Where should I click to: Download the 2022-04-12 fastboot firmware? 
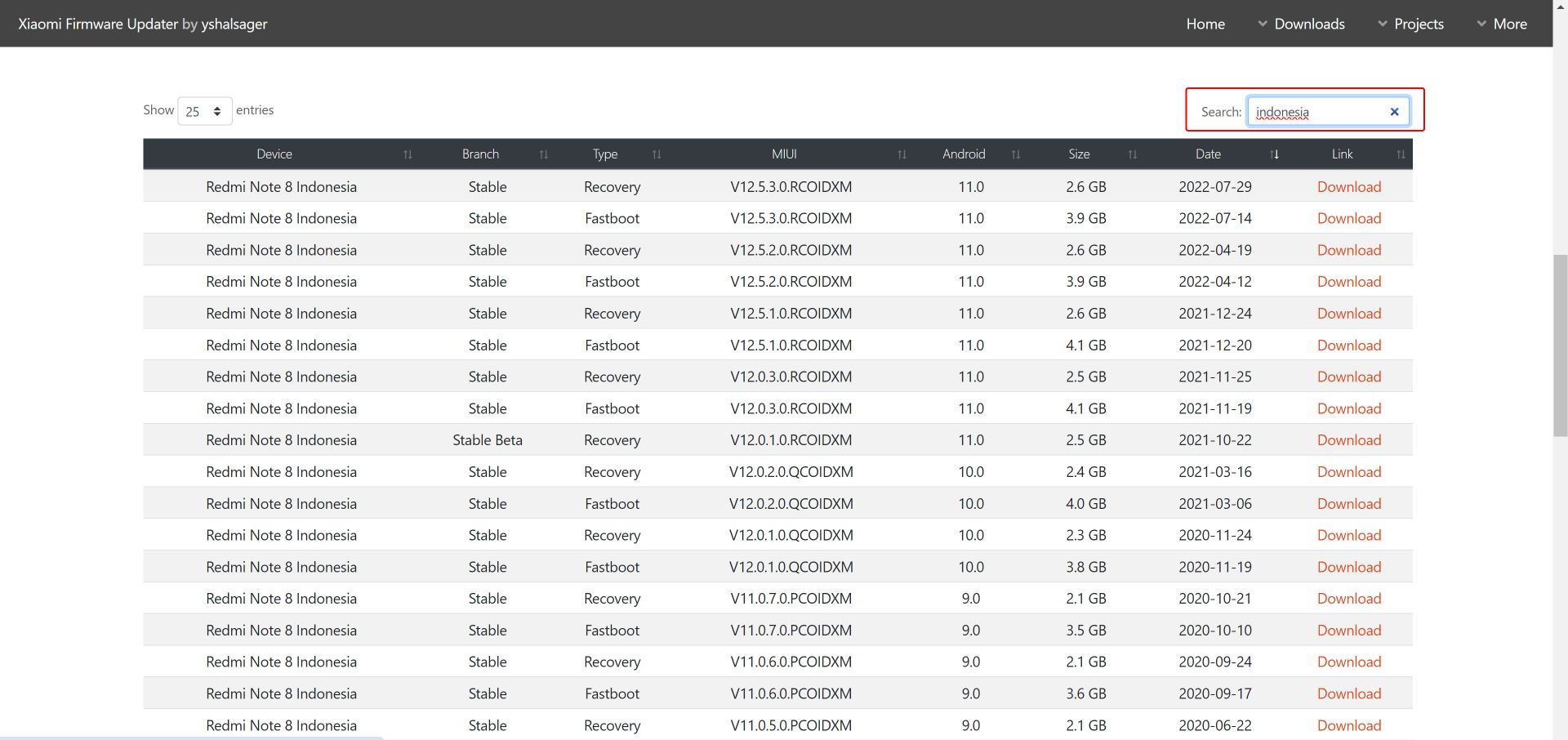(x=1349, y=282)
